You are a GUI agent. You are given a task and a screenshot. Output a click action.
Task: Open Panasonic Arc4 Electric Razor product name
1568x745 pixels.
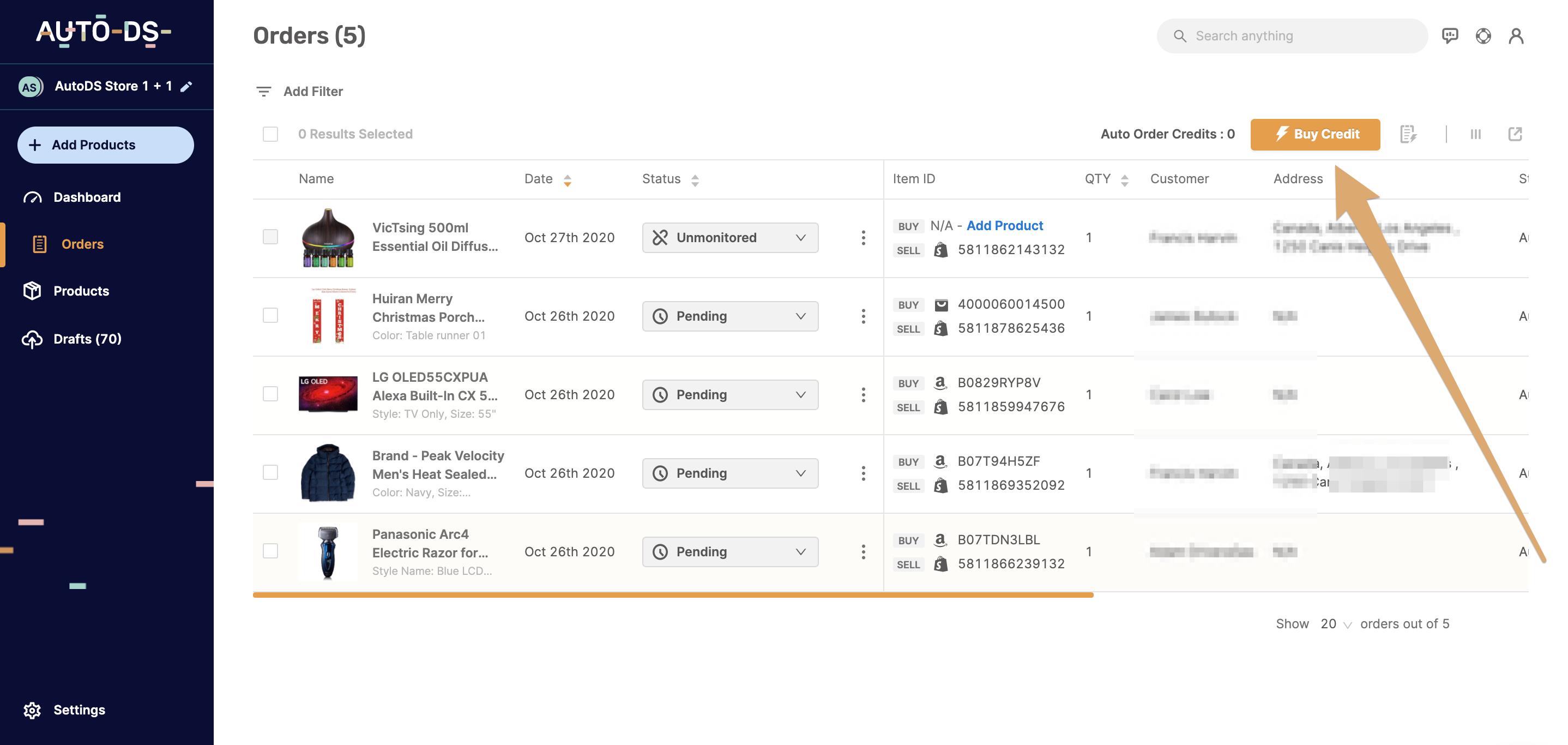(430, 543)
